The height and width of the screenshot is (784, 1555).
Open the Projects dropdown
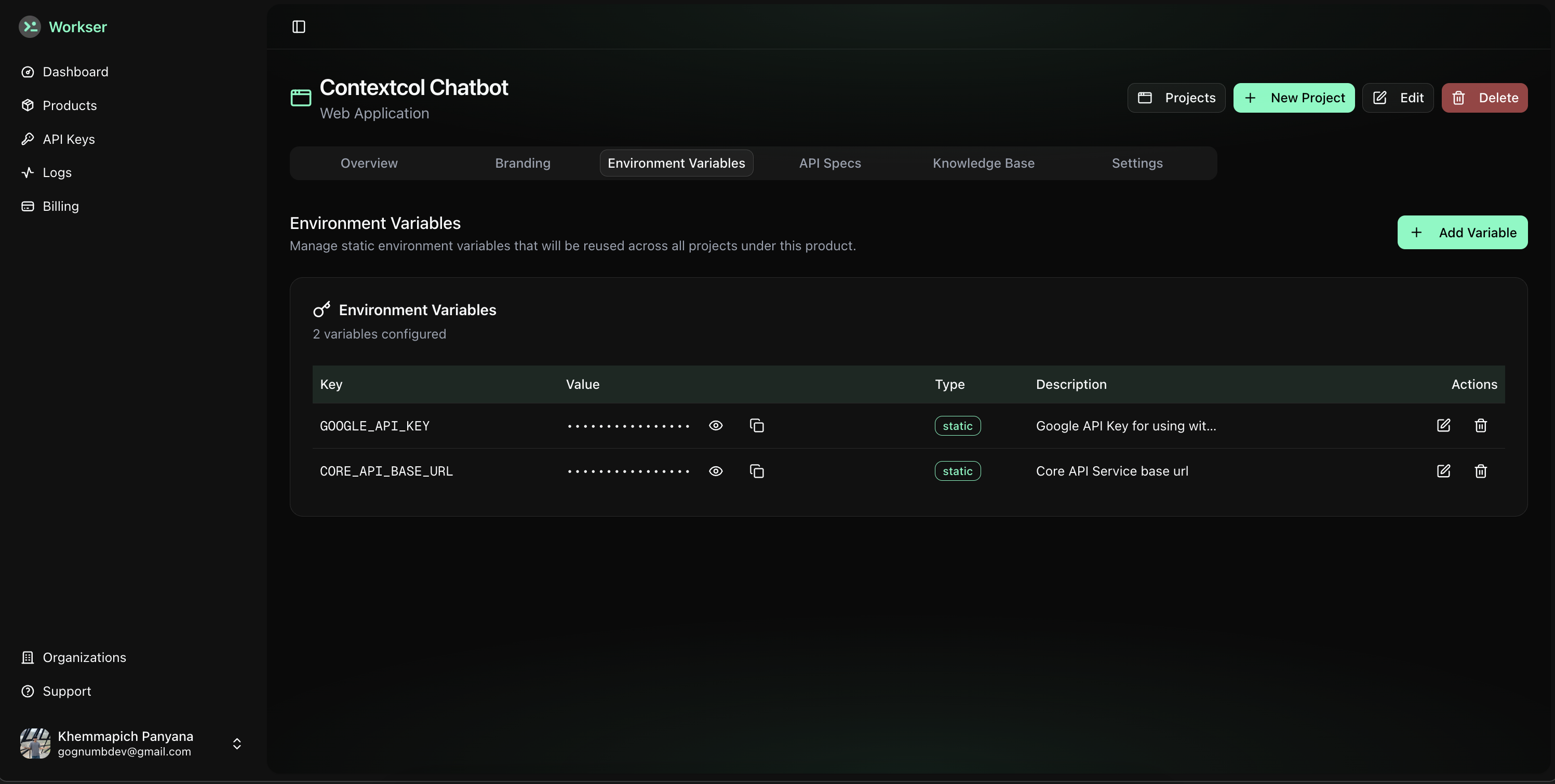[x=1176, y=97]
